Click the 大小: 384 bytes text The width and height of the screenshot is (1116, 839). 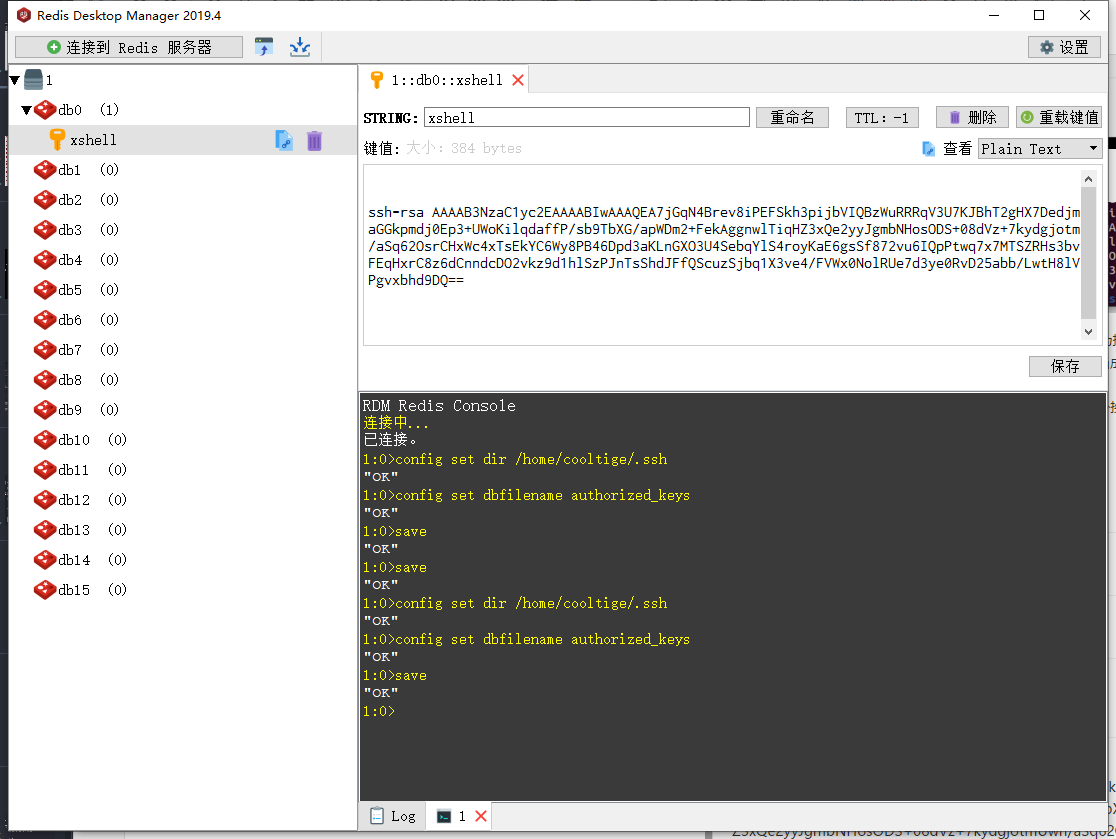464,148
